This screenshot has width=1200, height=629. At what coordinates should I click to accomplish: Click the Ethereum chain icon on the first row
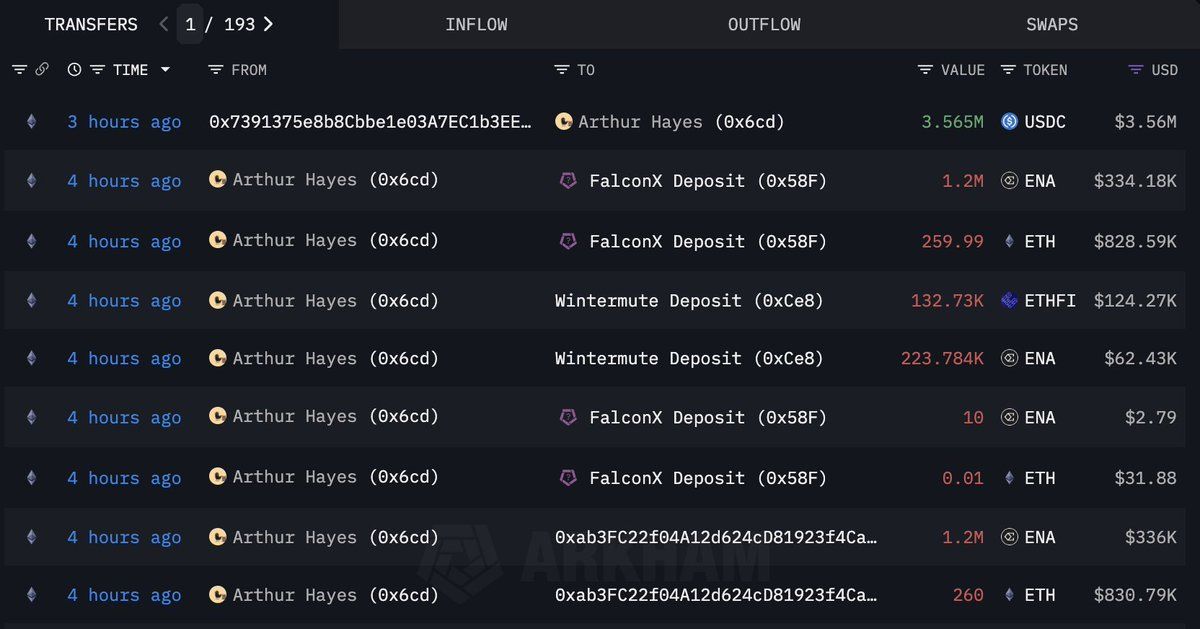click(31, 122)
